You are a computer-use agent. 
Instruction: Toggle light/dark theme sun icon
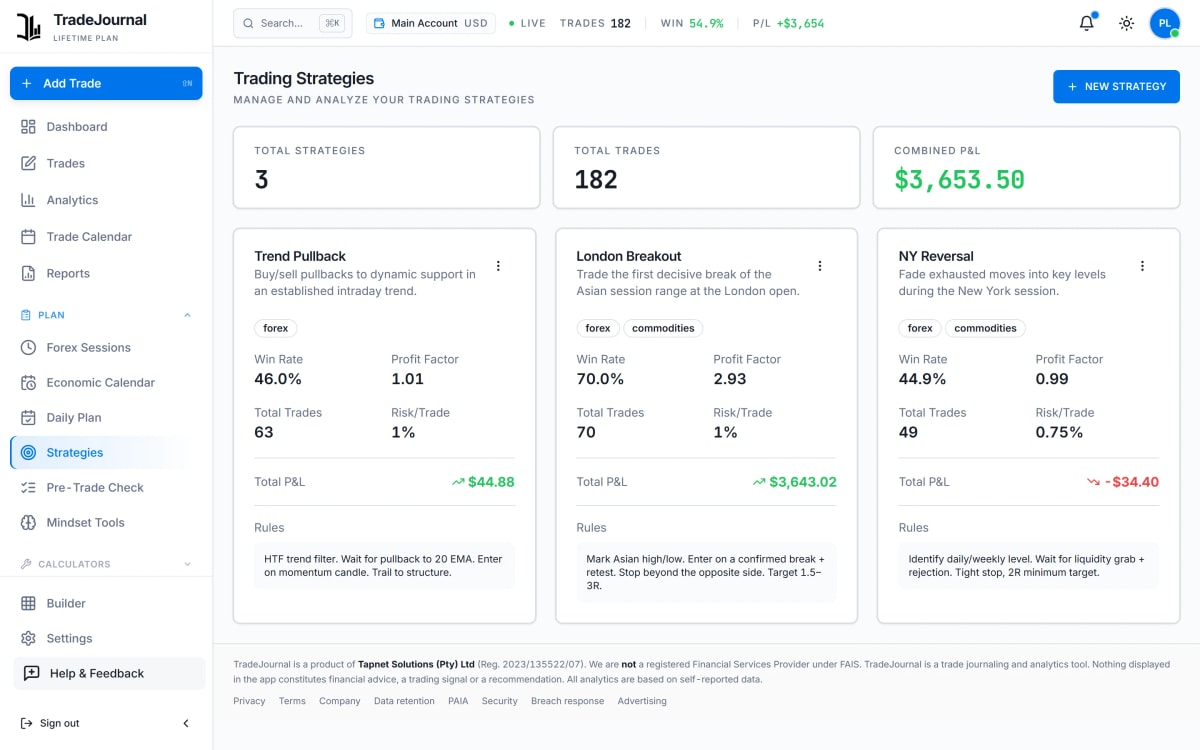pos(1127,23)
